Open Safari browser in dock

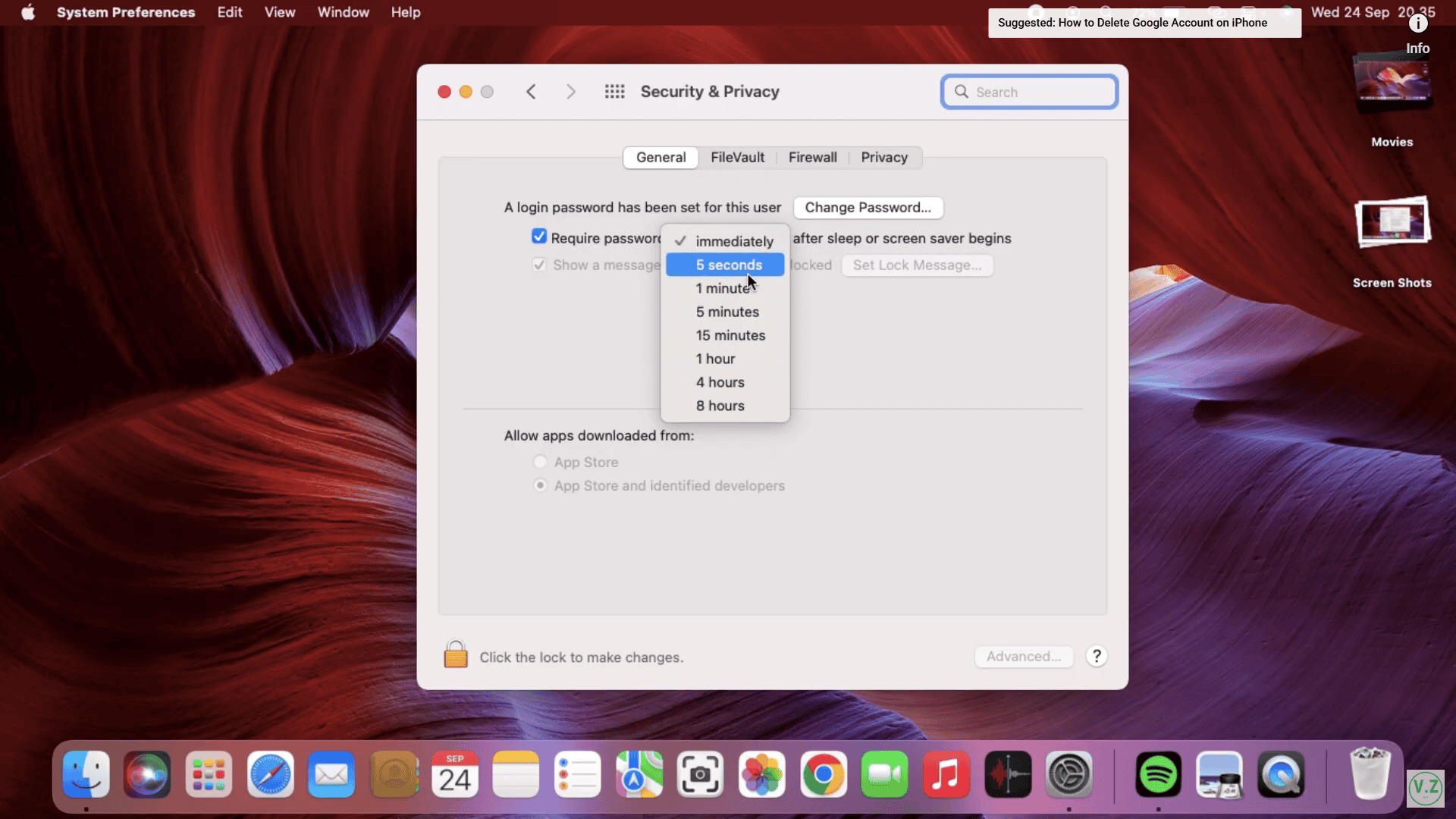click(x=271, y=774)
